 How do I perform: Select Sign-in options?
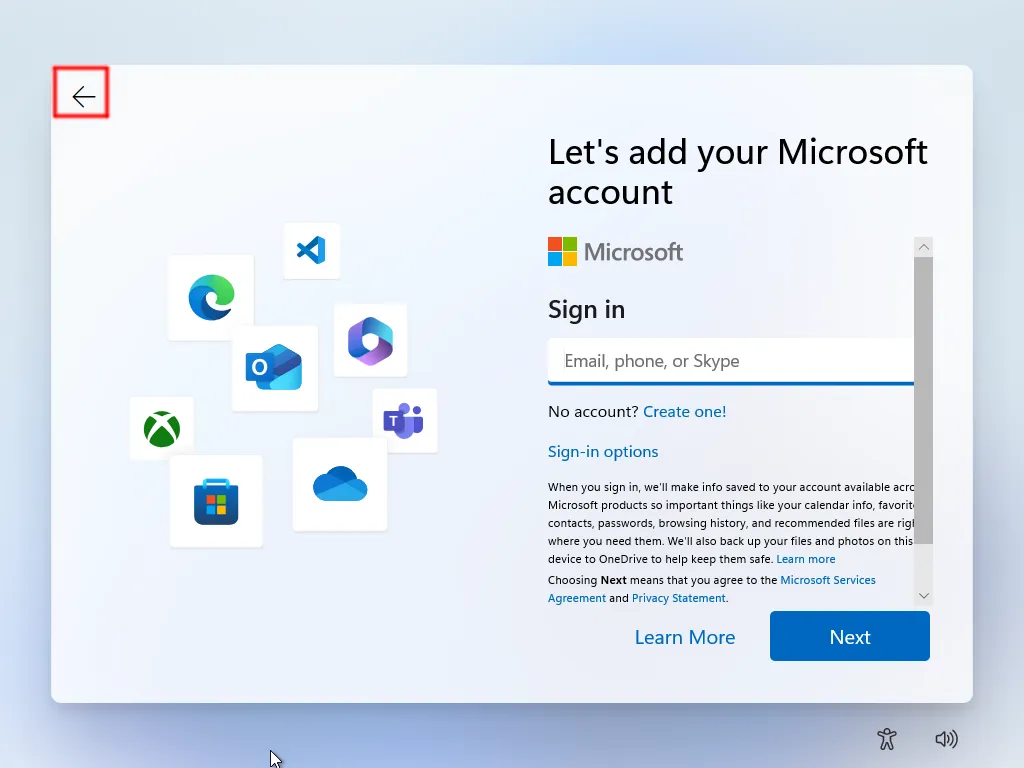pyautogui.click(x=603, y=451)
